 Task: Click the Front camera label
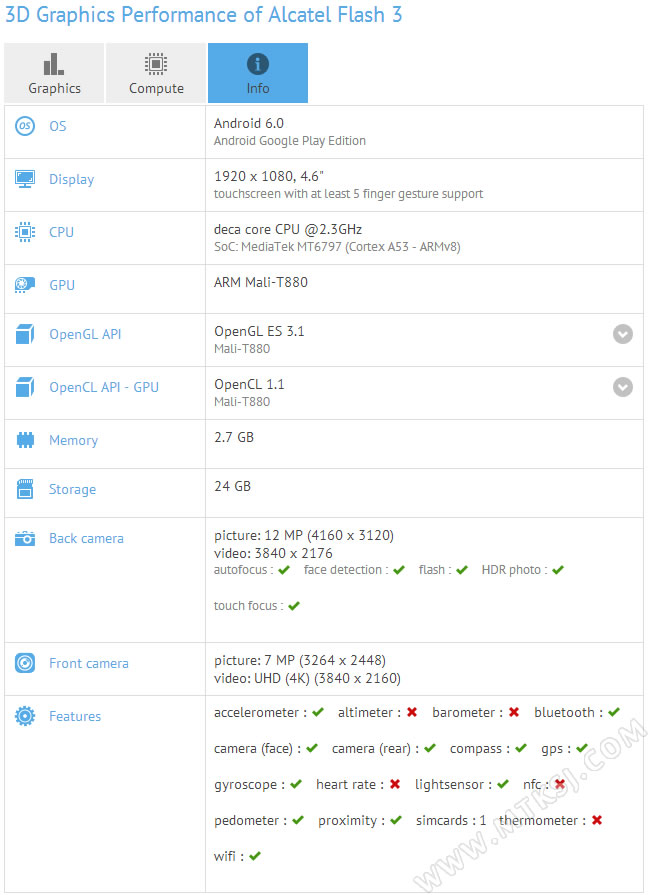pos(88,663)
